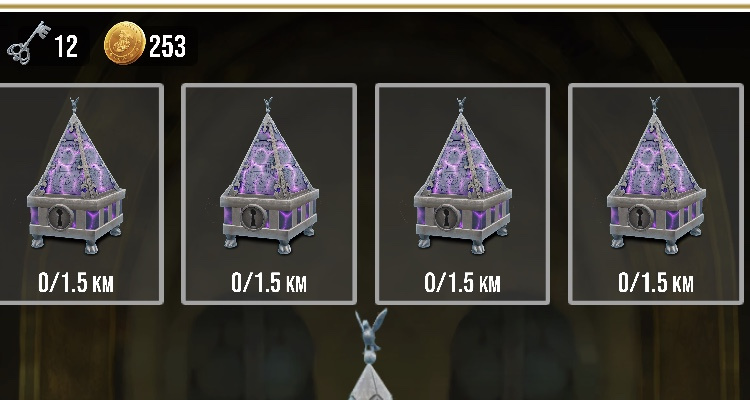
Task: Select the key count showing 12
Action: [66, 47]
